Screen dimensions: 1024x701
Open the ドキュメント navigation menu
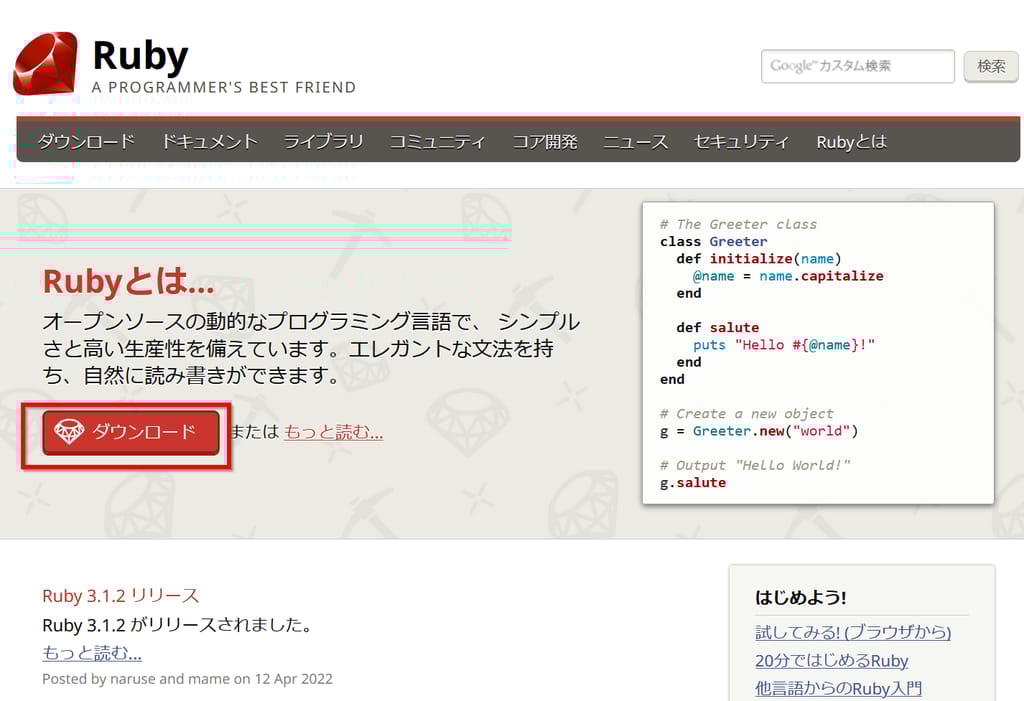(x=208, y=142)
